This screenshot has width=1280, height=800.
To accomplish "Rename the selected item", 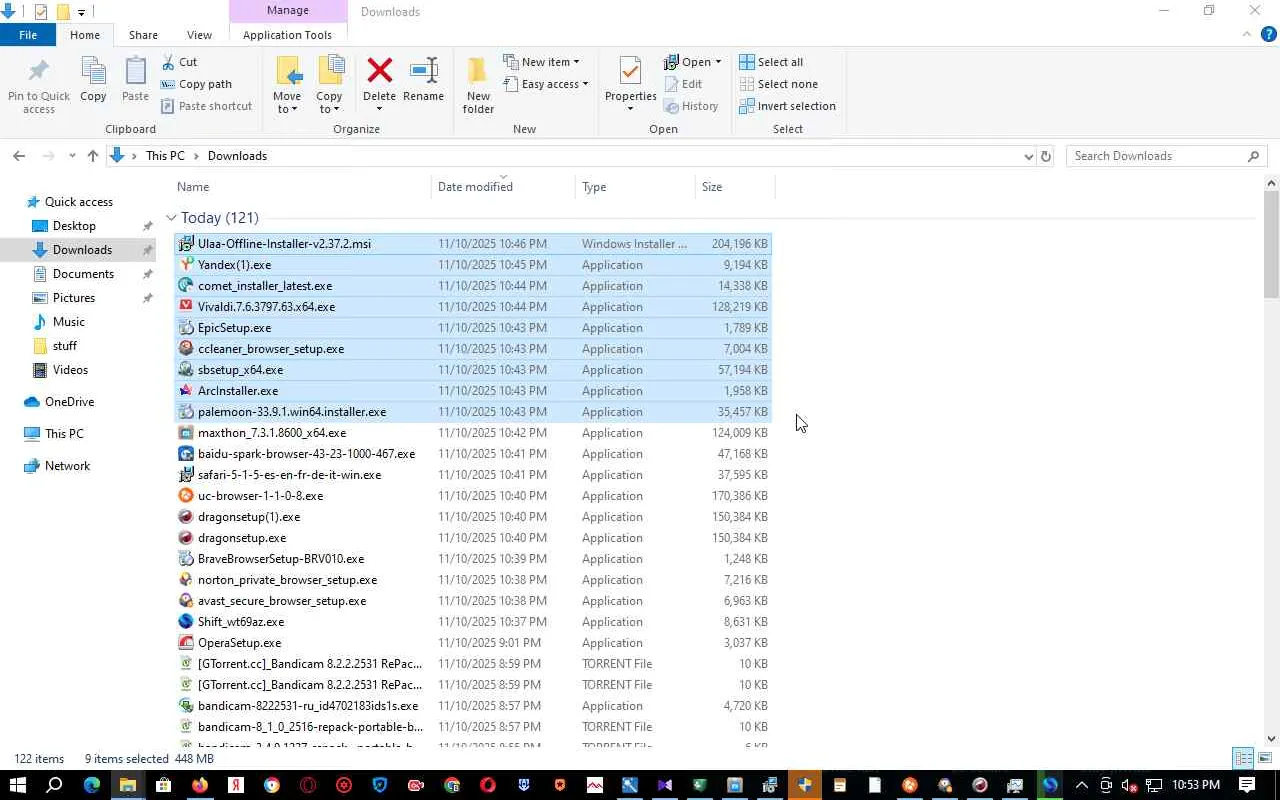I will tap(423, 80).
